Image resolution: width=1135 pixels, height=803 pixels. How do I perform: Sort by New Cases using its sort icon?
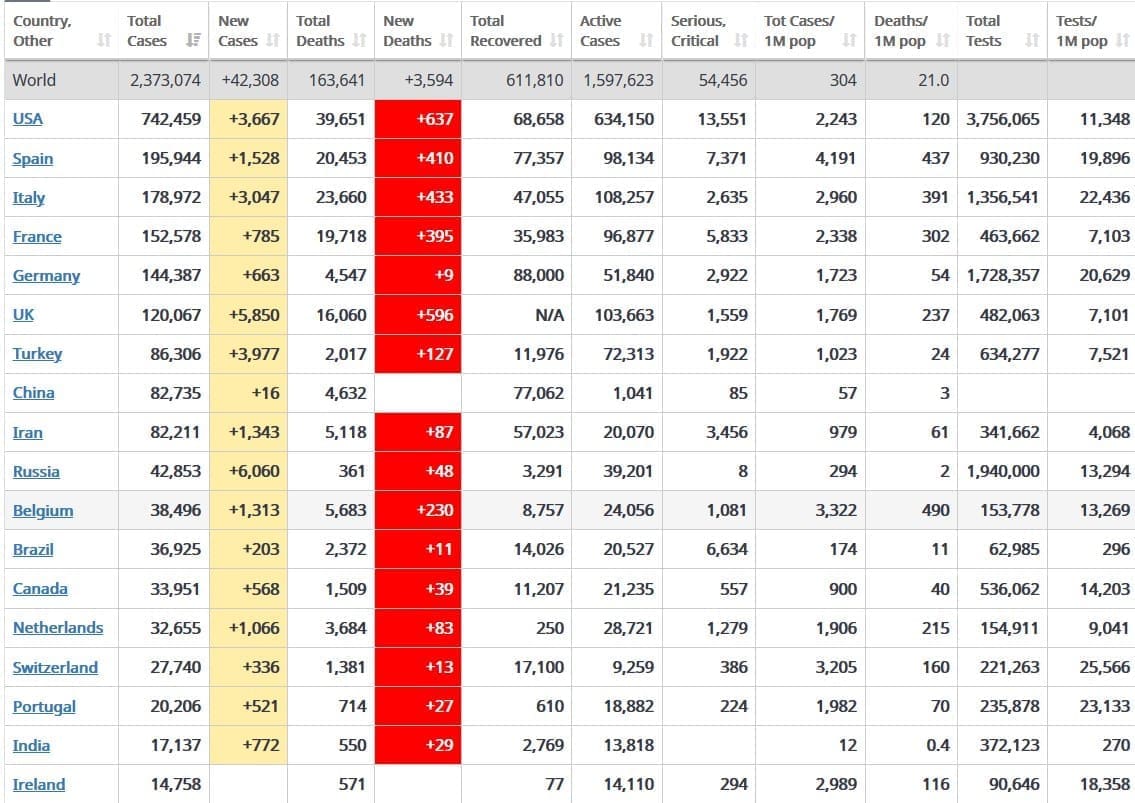pos(272,41)
